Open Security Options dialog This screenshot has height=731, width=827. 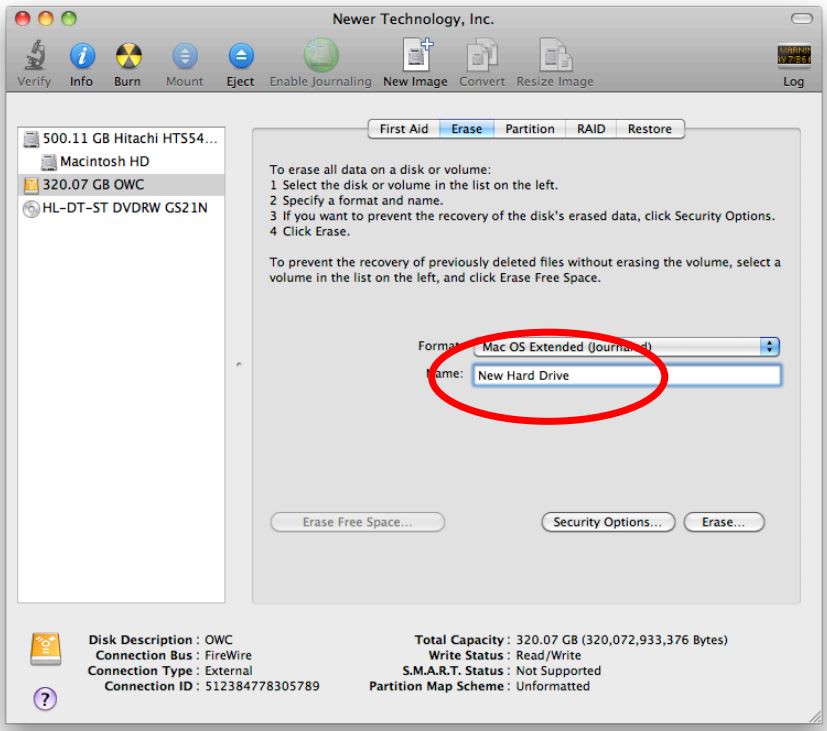pyautogui.click(x=607, y=523)
